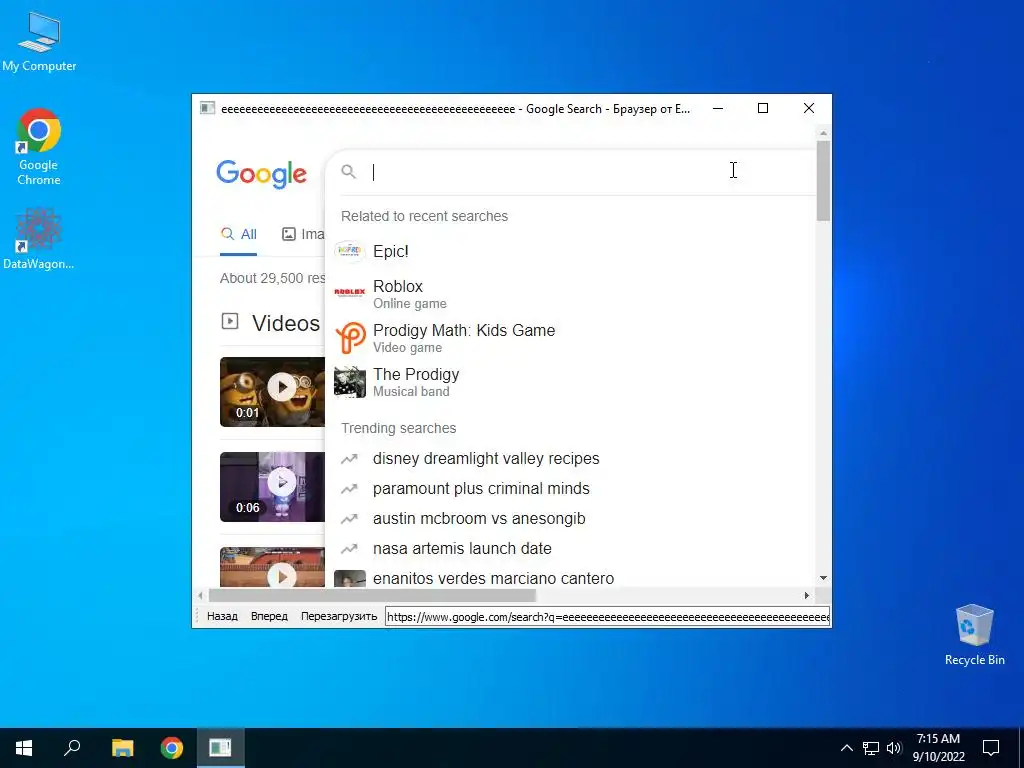Click trending arrow beside paramount plus criminal minds
Screen dimensions: 1024x768
(x=349, y=488)
